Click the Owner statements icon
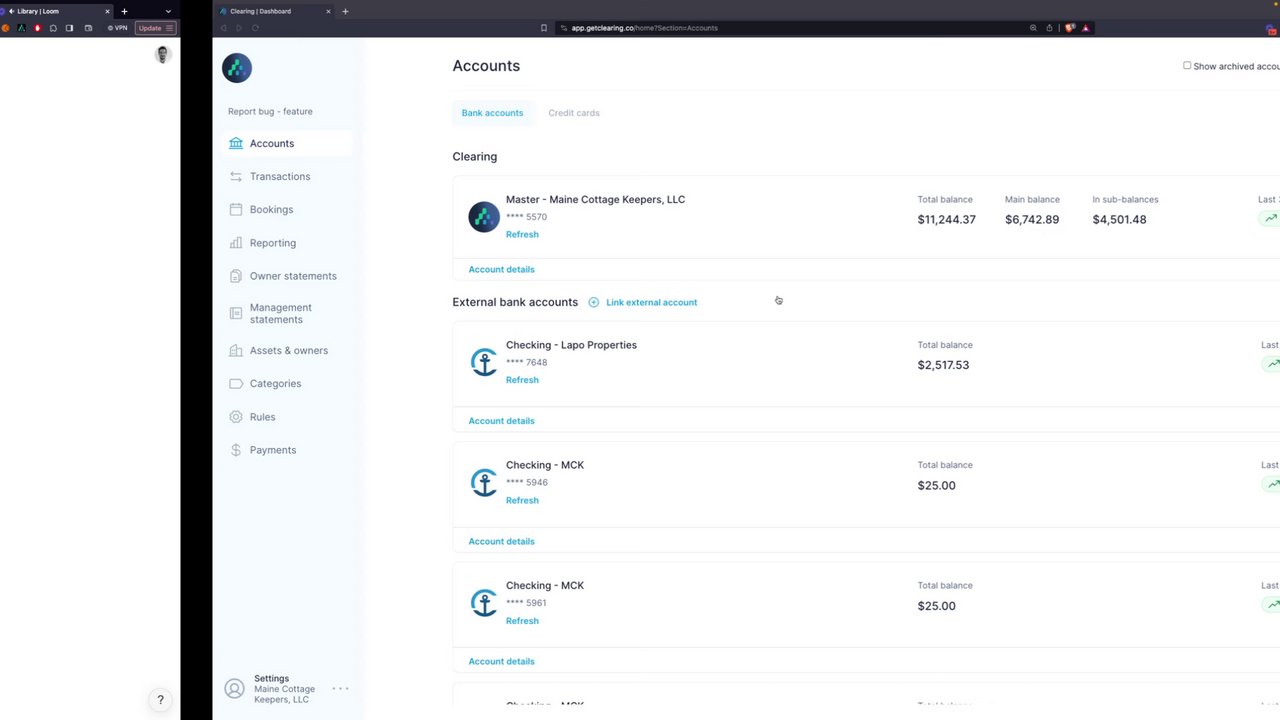The width and height of the screenshot is (1280, 720). tap(236, 276)
